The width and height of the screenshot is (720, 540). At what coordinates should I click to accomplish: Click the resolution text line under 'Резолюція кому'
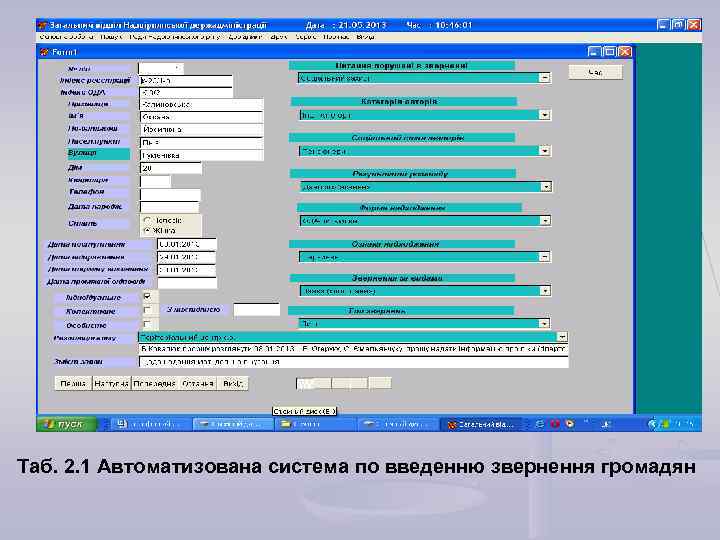354,349
